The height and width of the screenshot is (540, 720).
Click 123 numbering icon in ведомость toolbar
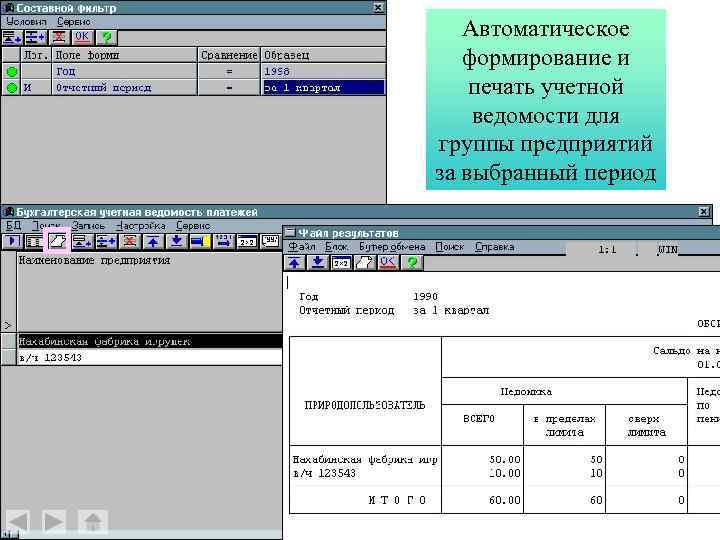point(224,241)
